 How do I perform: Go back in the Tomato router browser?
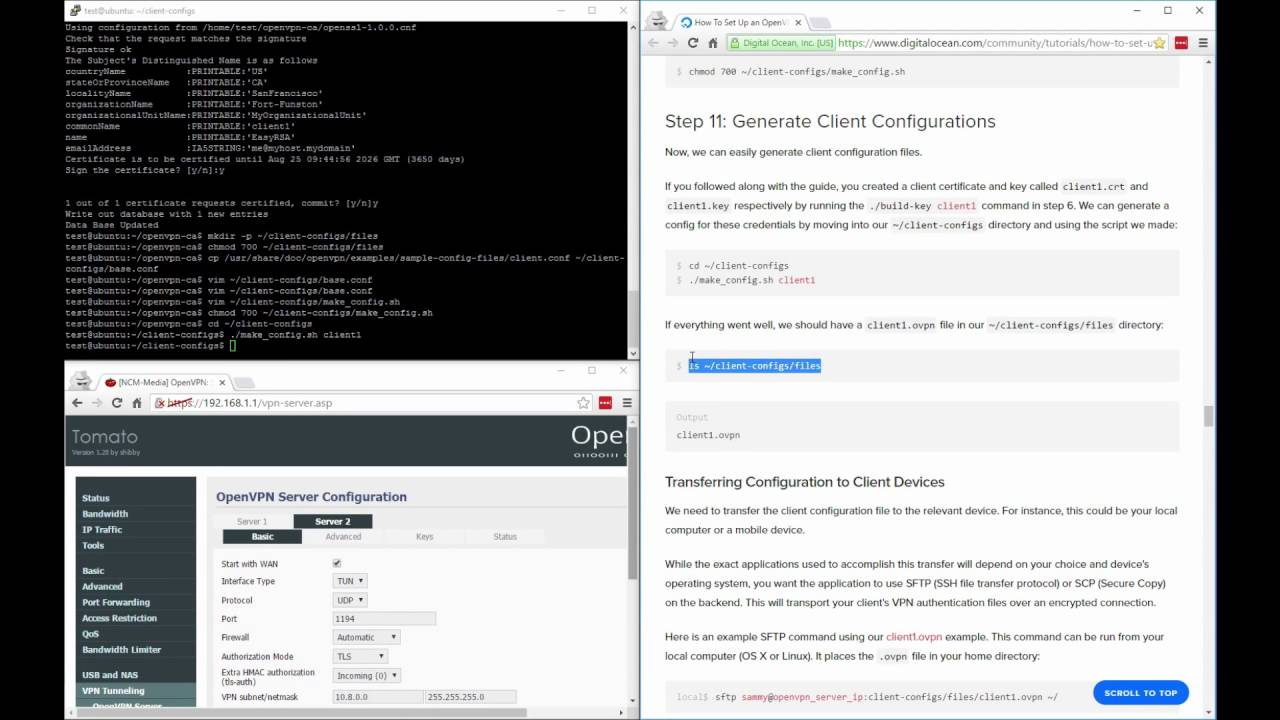click(77, 402)
